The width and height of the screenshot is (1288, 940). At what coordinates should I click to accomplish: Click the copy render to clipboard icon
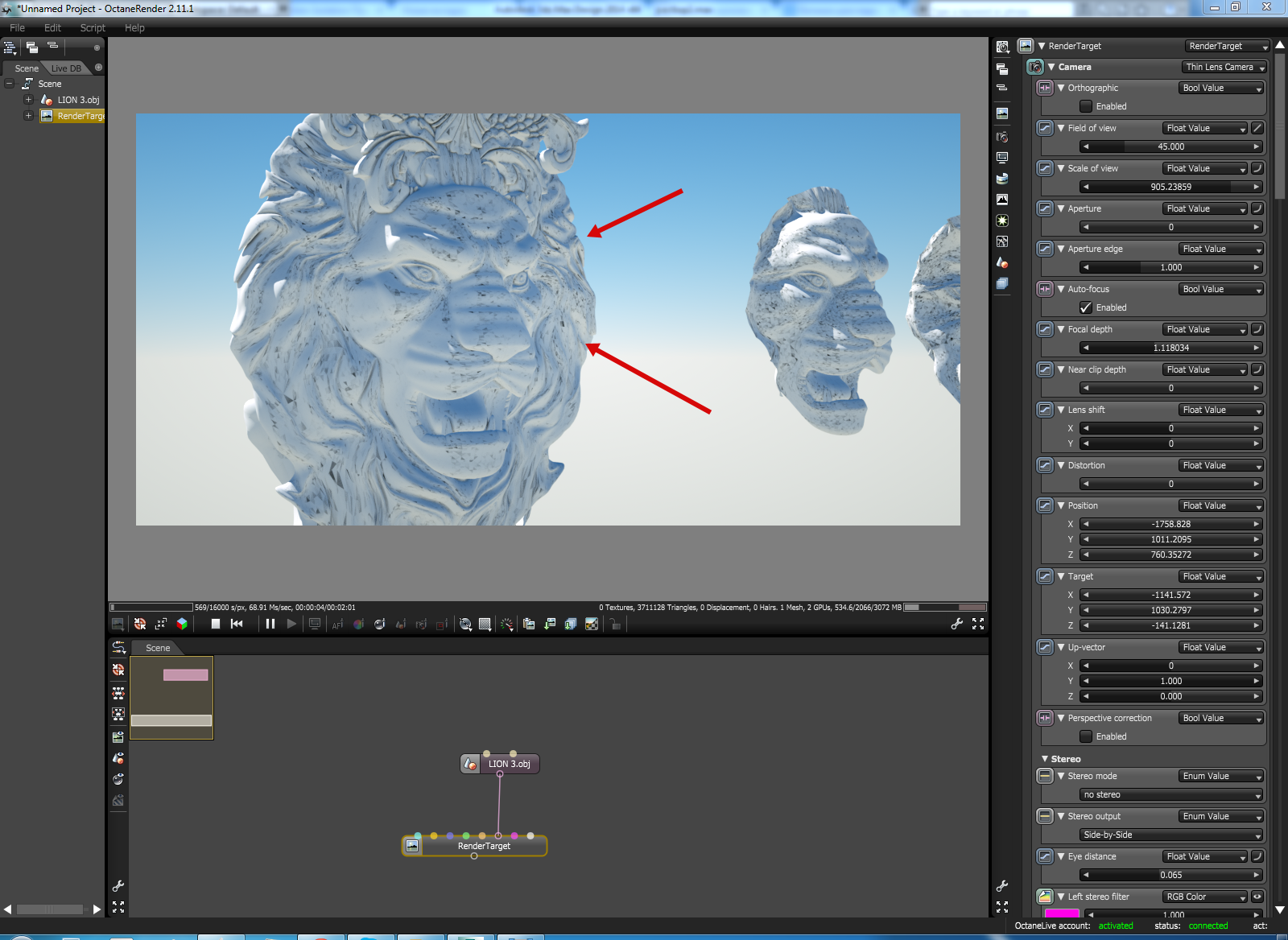point(529,624)
